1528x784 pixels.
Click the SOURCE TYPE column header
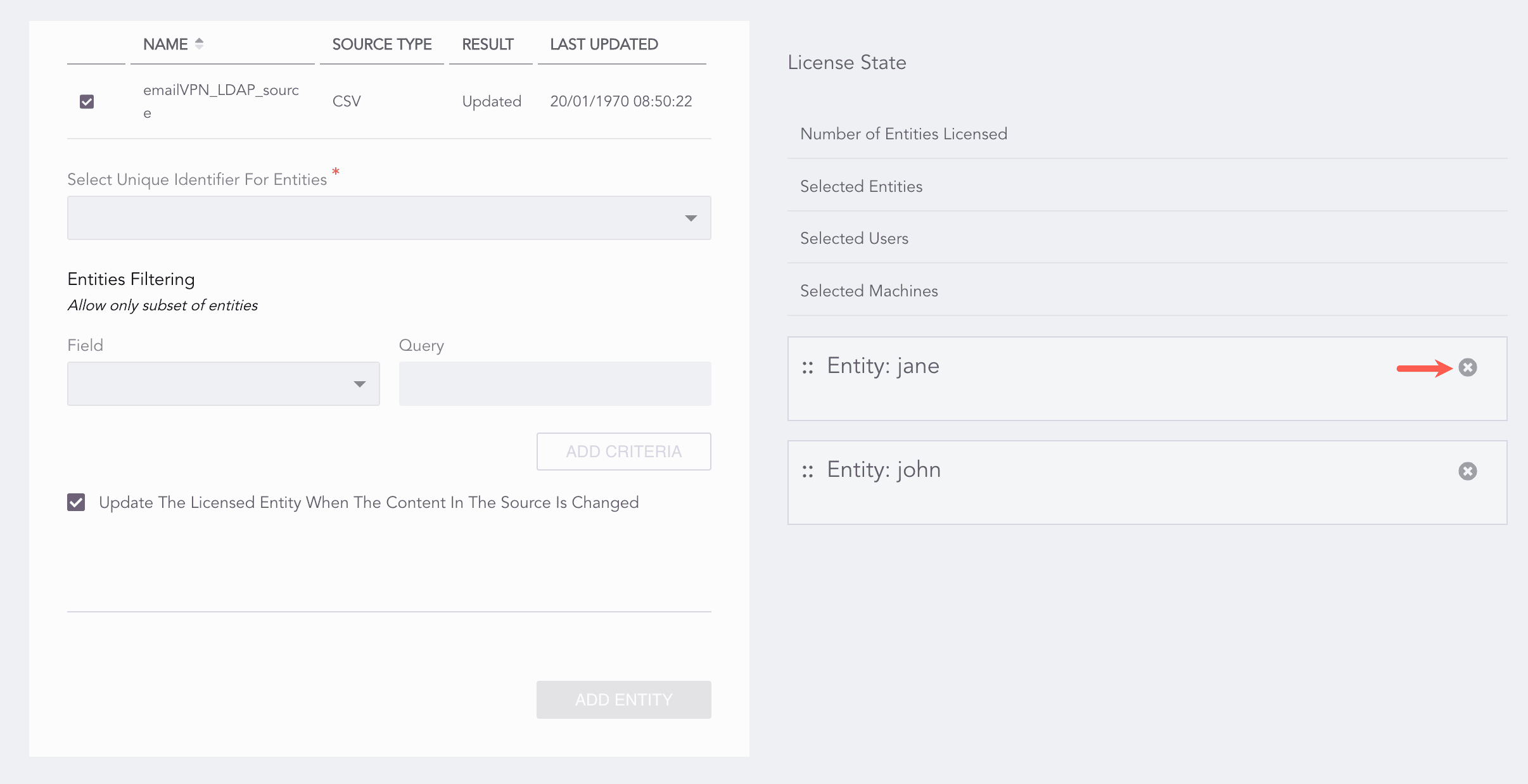(381, 44)
